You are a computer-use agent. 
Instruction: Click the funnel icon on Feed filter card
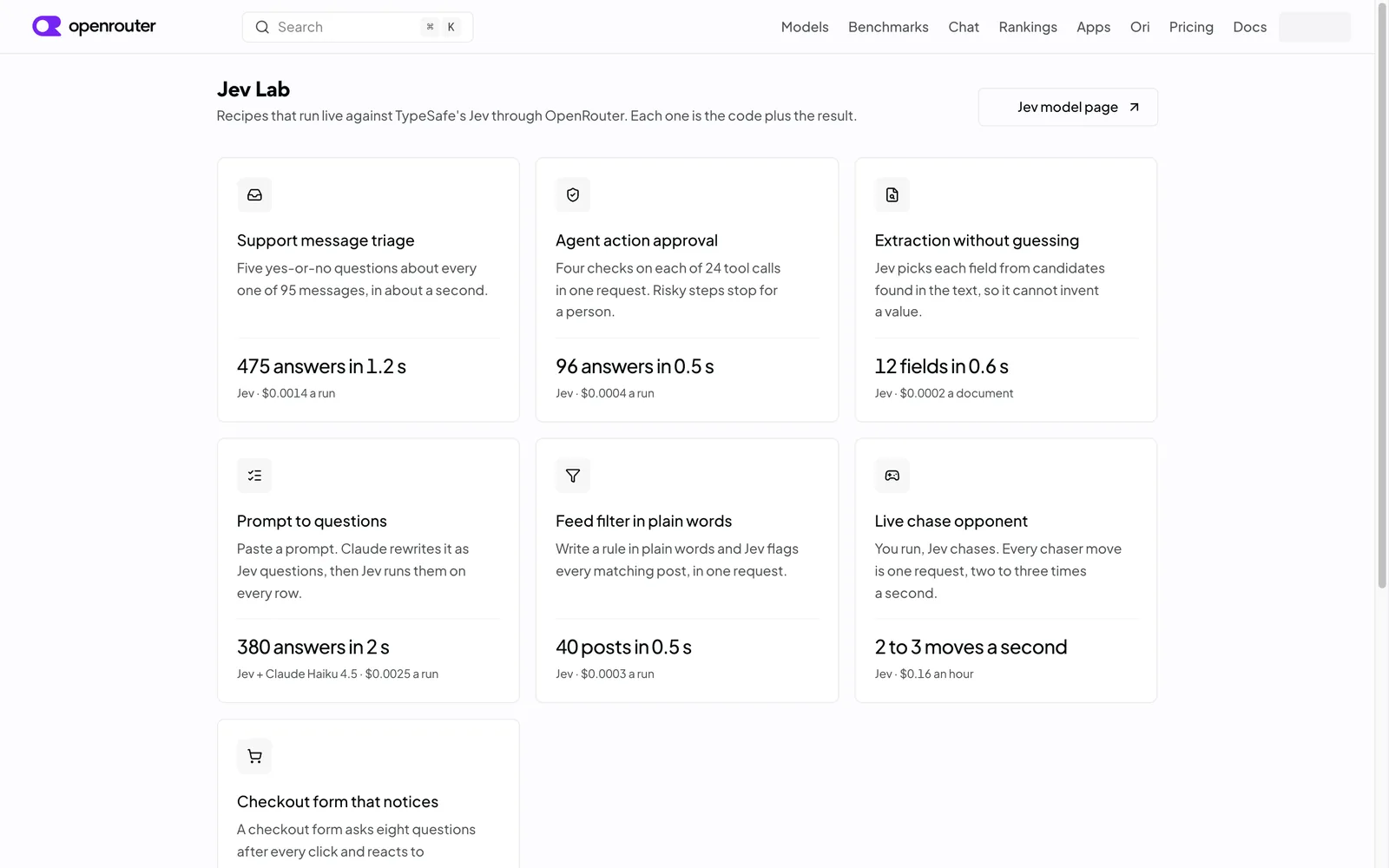pyautogui.click(x=573, y=476)
